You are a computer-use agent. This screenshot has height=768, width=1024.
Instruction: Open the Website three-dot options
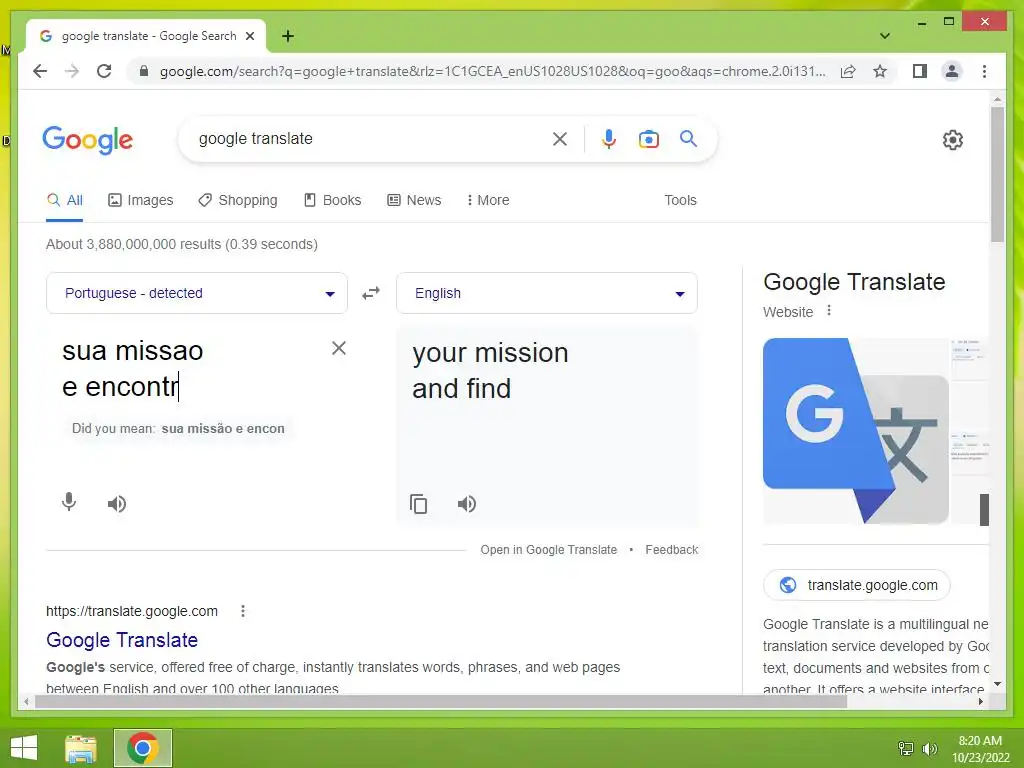coord(829,311)
